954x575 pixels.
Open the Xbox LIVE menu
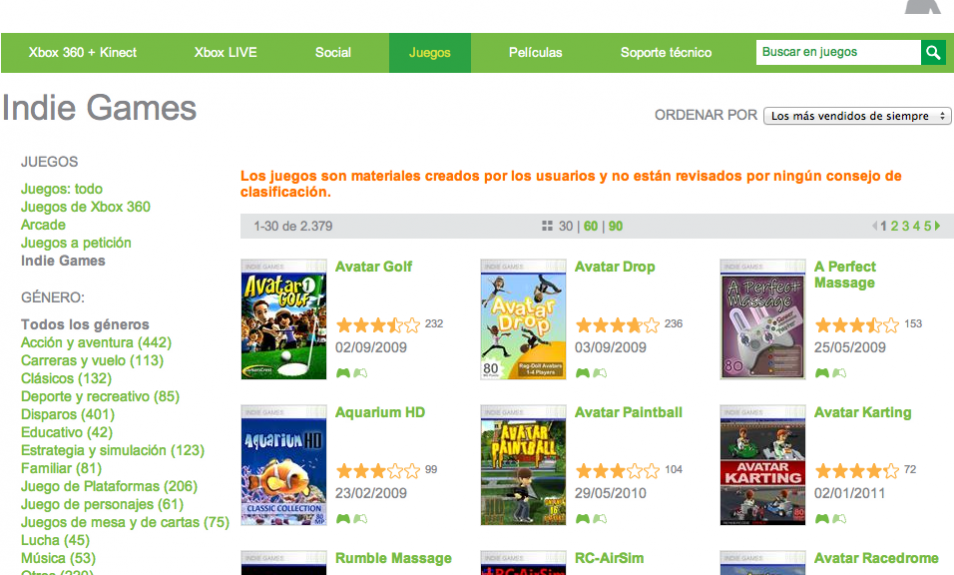click(x=226, y=52)
